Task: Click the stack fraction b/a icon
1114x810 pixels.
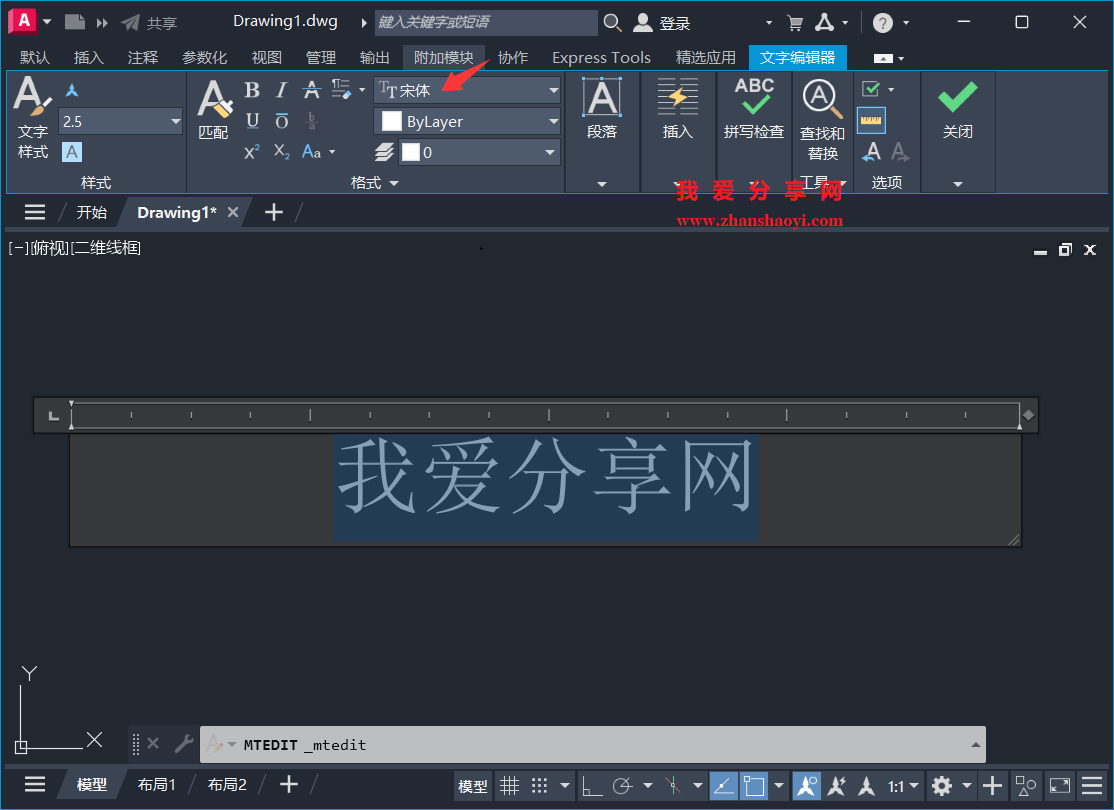Action: 311,121
